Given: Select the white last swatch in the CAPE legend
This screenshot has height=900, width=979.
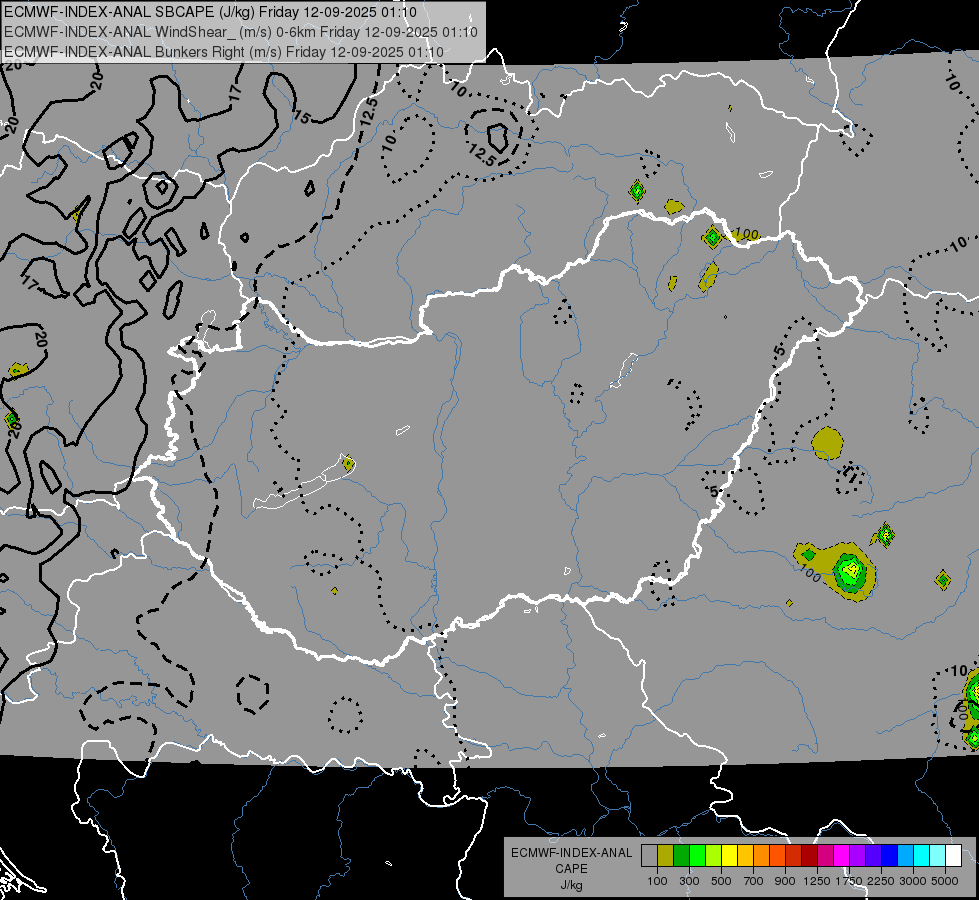Looking at the screenshot, I should pyautogui.click(x=954, y=856).
